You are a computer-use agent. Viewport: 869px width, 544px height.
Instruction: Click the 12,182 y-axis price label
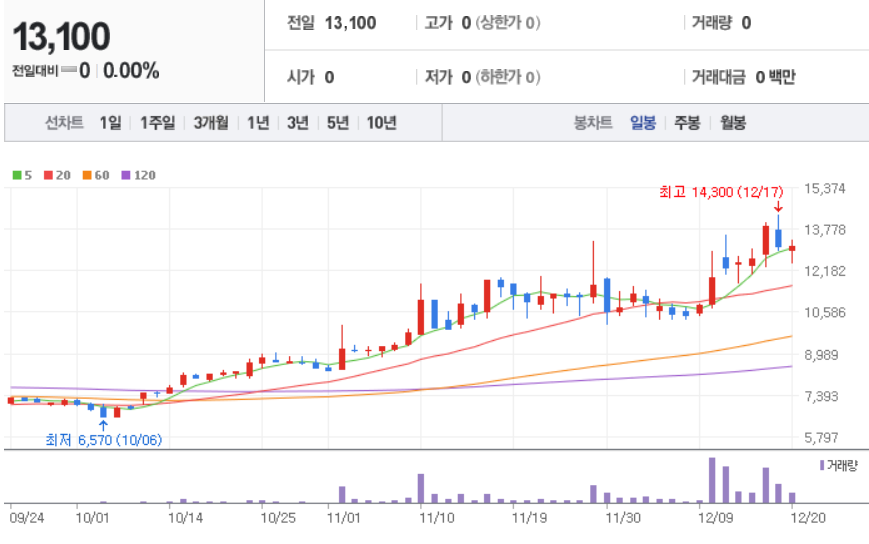tap(825, 271)
